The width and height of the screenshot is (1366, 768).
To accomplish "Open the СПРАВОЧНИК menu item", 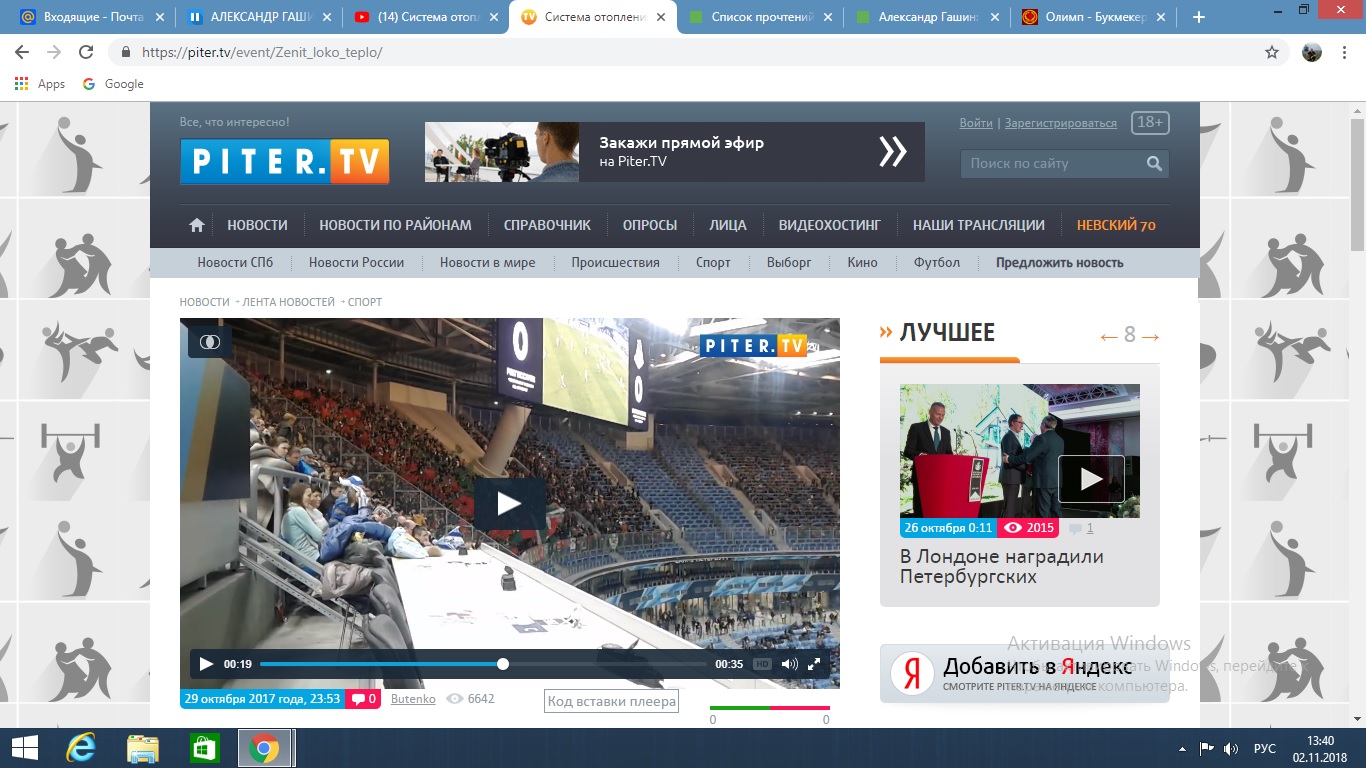I will [547, 225].
